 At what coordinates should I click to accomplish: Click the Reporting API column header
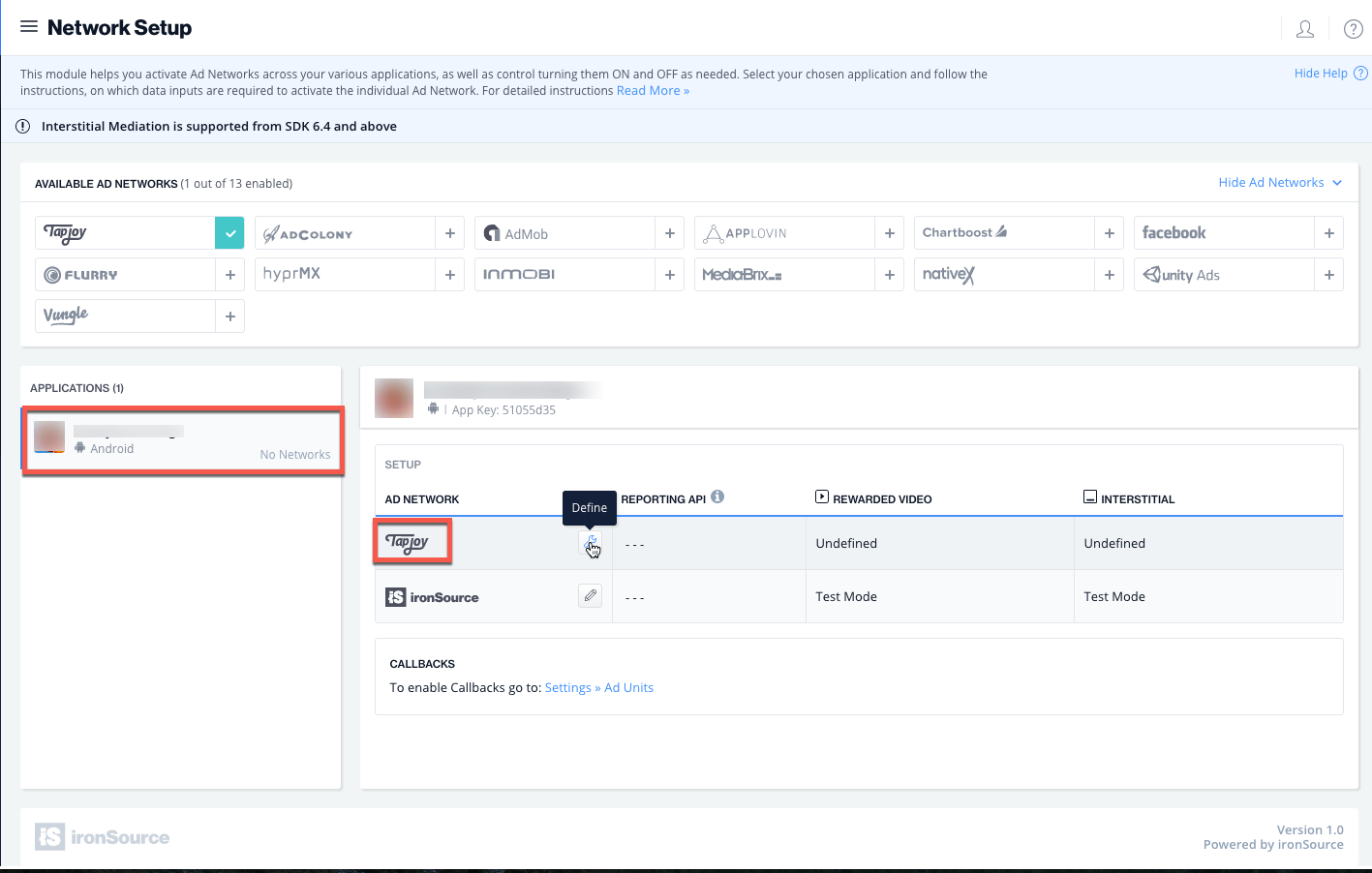pyautogui.click(x=663, y=499)
